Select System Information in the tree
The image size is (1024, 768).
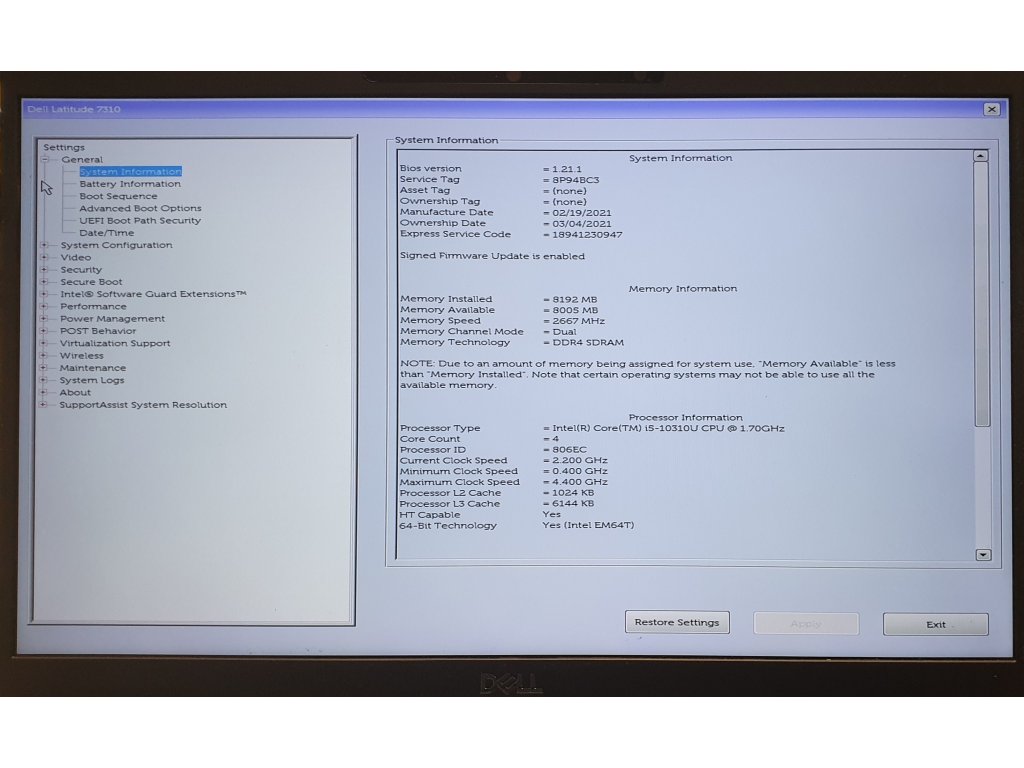click(131, 172)
